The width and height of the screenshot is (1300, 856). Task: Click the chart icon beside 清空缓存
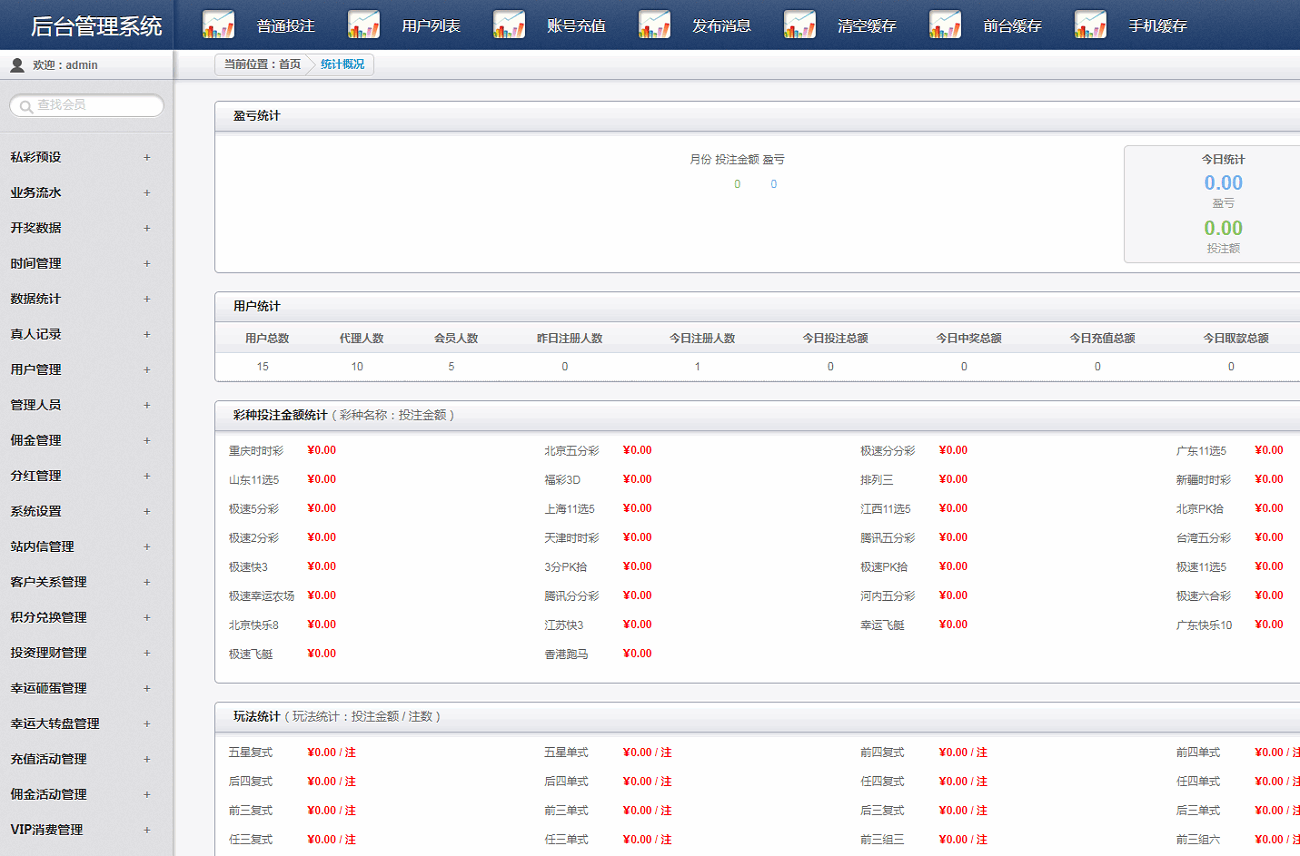tap(800, 25)
